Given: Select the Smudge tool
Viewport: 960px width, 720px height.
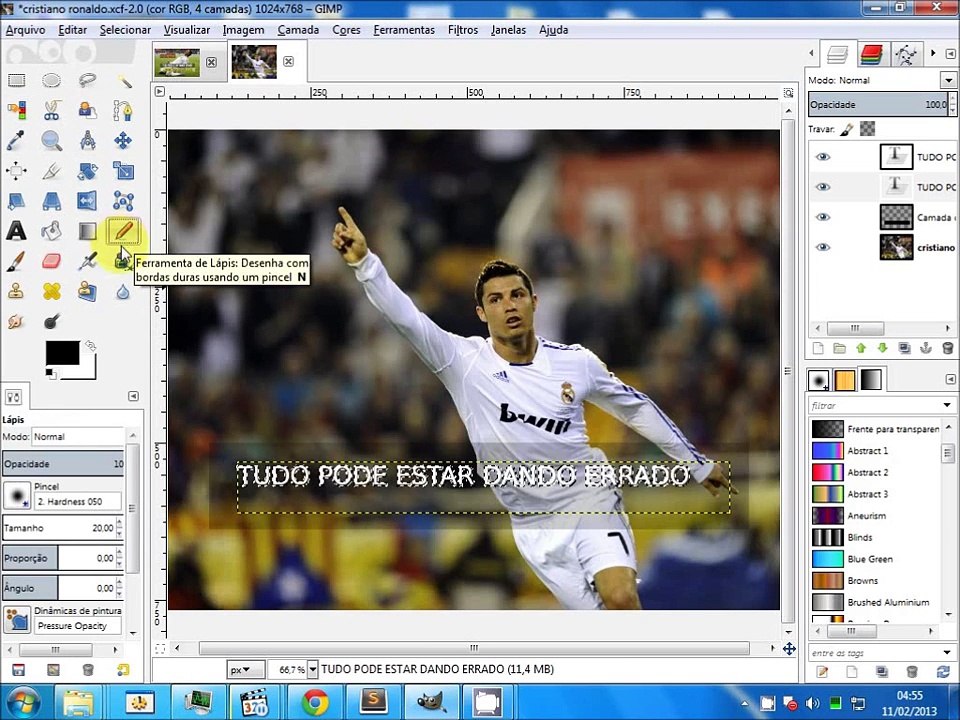Looking at the screenshot, I should point(16,321).
